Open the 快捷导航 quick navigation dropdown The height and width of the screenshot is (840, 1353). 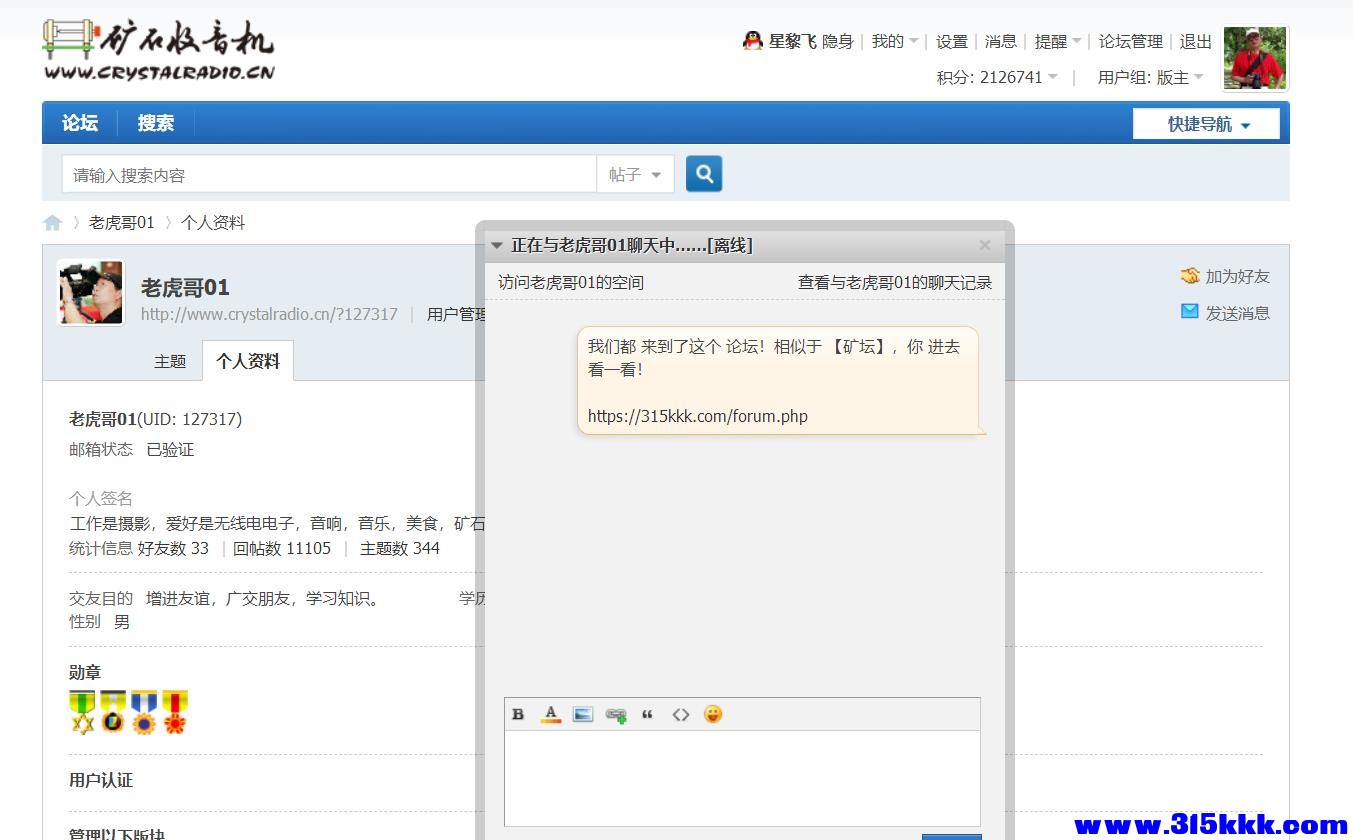[1205, 123]
